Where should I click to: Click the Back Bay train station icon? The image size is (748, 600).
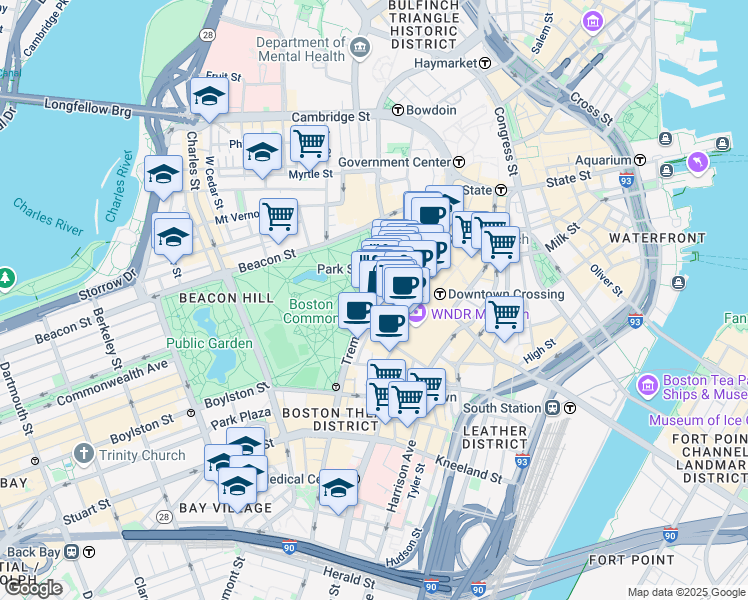[x=72, y=552]
